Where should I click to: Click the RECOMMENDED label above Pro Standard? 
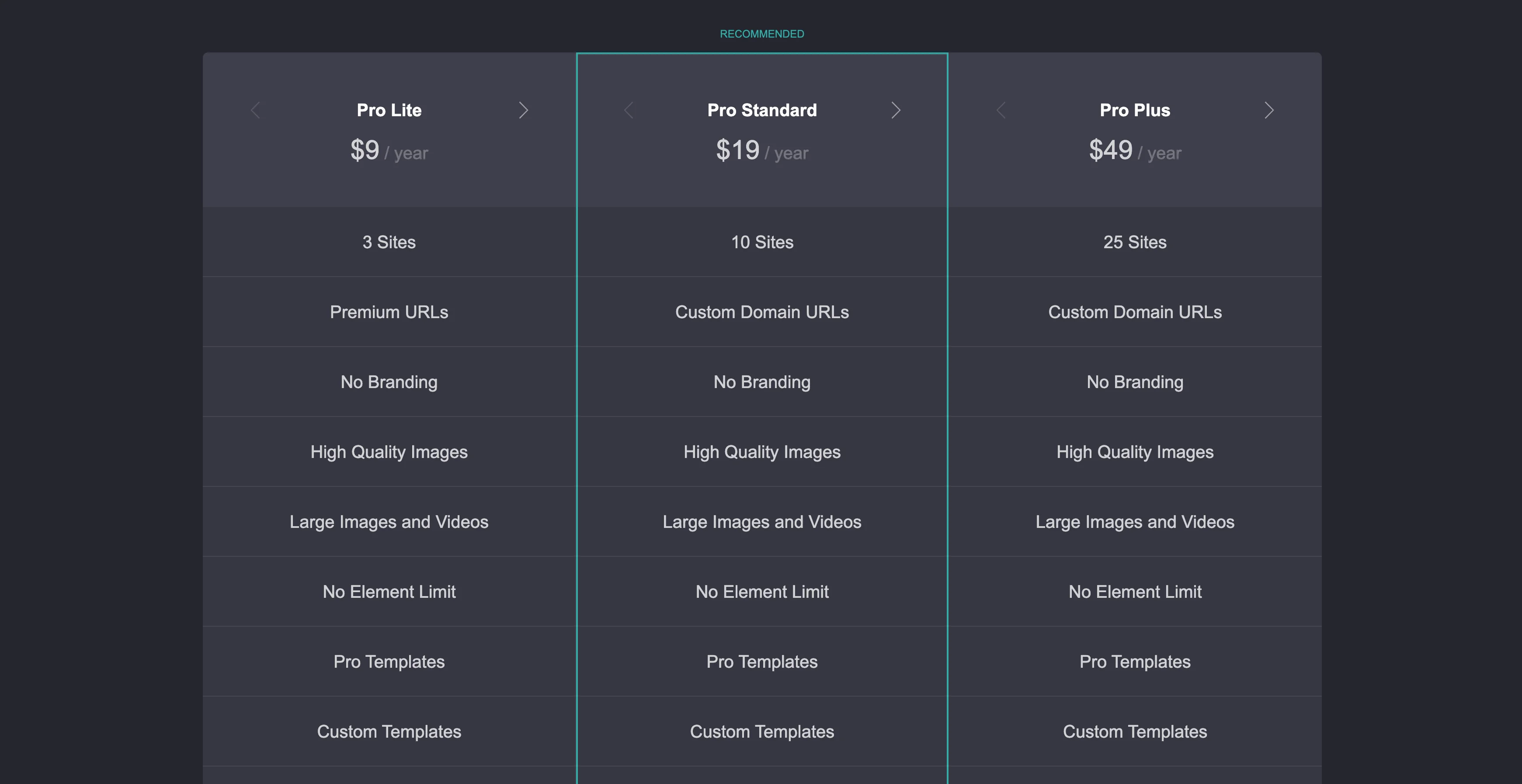[x=761, y=34]
